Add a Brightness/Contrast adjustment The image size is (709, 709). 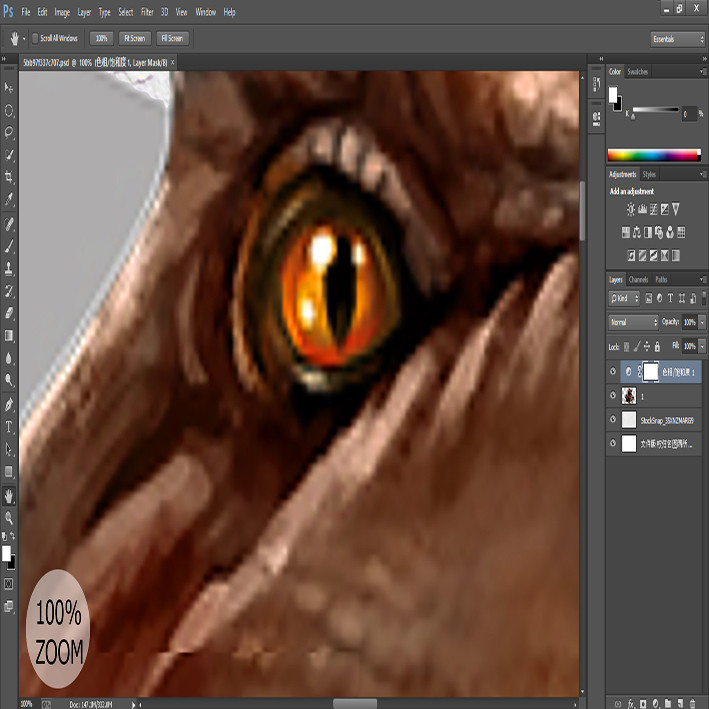(x=631, y=209)
